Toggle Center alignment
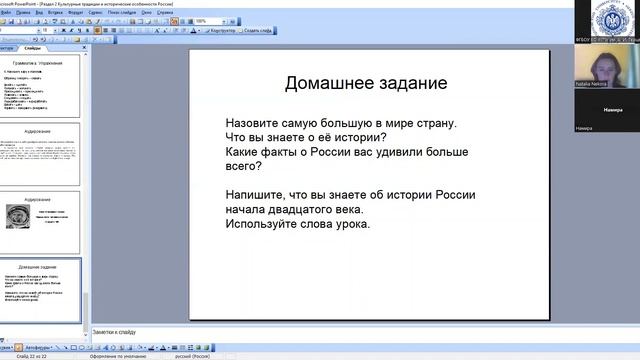The height and width of the screenshot is (360, 640). [105, 30]
